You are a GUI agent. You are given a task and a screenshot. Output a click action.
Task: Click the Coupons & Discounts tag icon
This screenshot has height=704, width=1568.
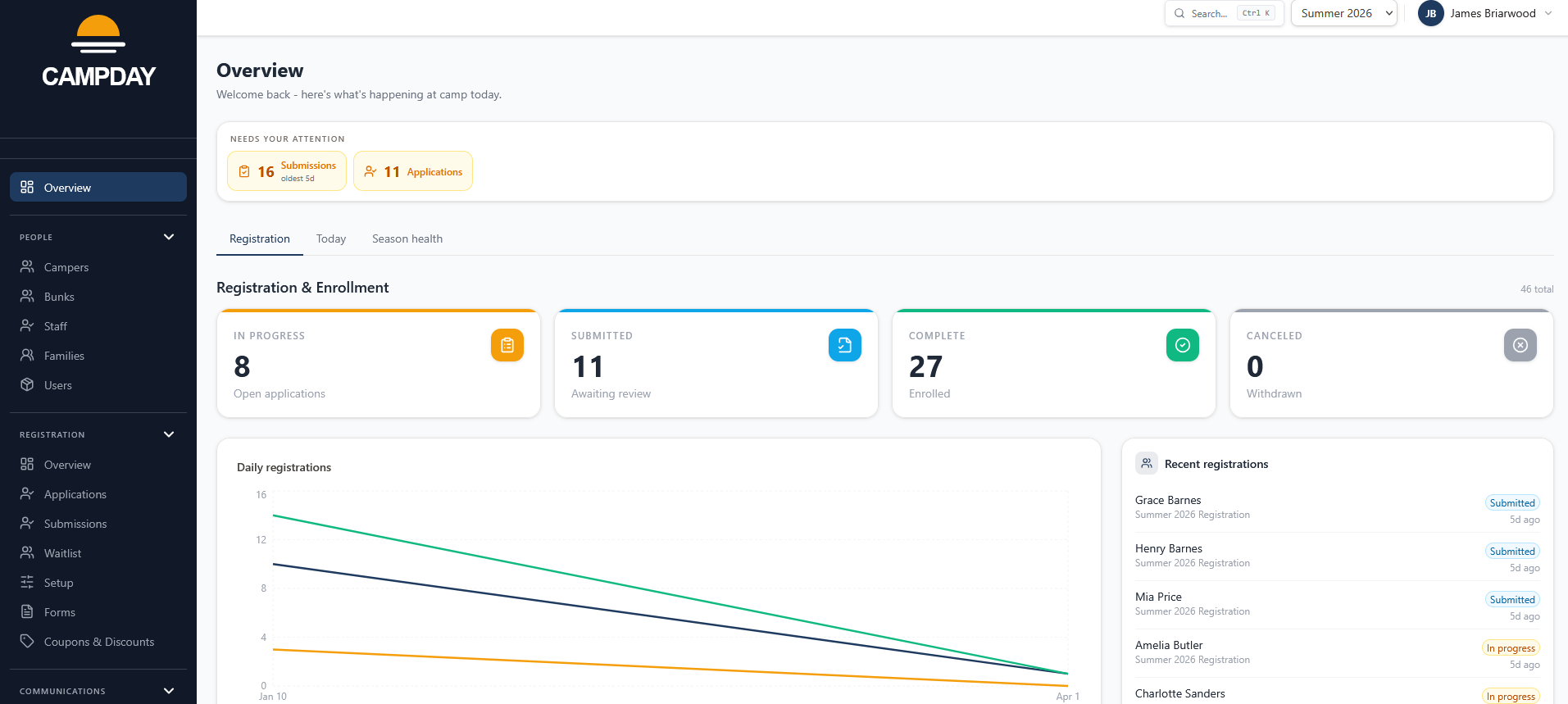[27, 642]
